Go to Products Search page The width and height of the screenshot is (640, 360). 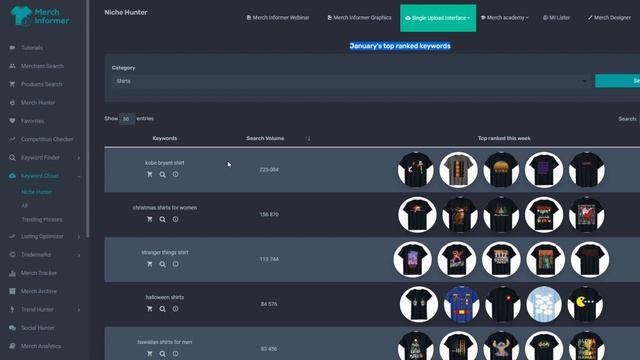tap(41, 84)
